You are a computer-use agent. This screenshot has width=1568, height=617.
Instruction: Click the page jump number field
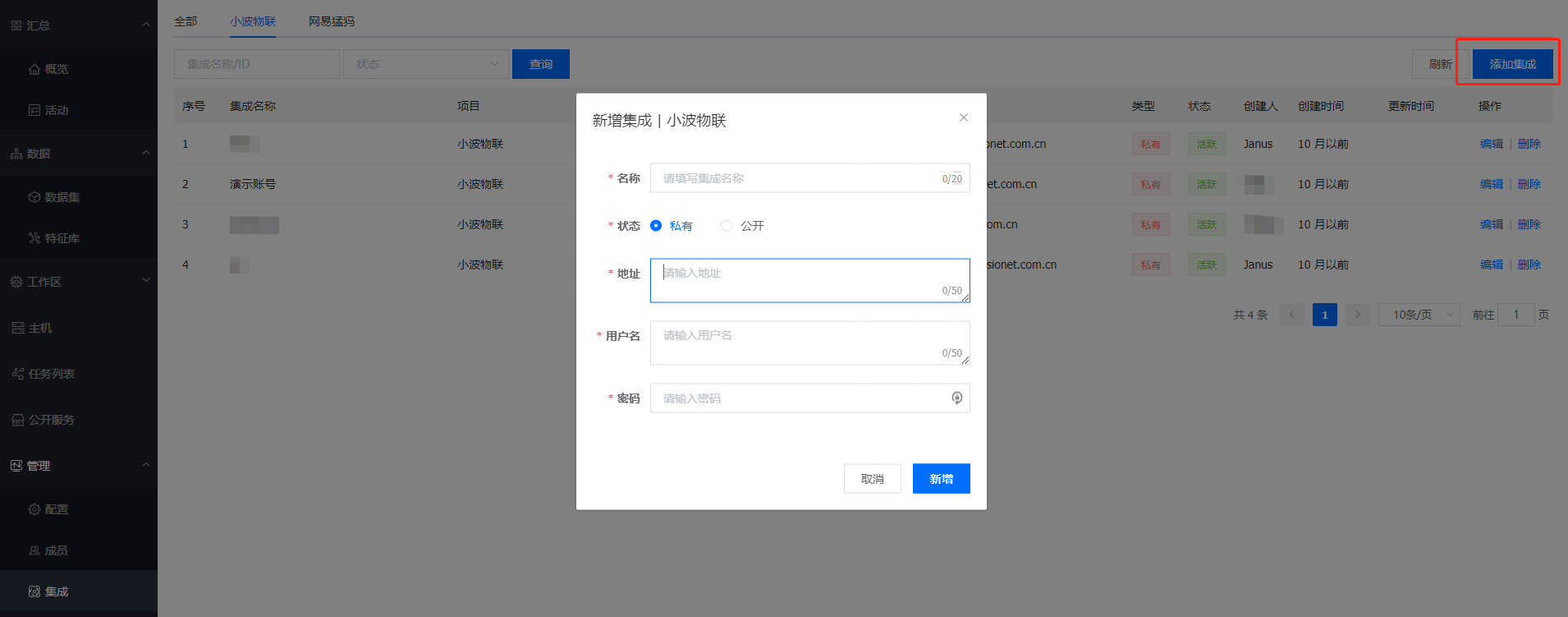(x=1516, y=315)
